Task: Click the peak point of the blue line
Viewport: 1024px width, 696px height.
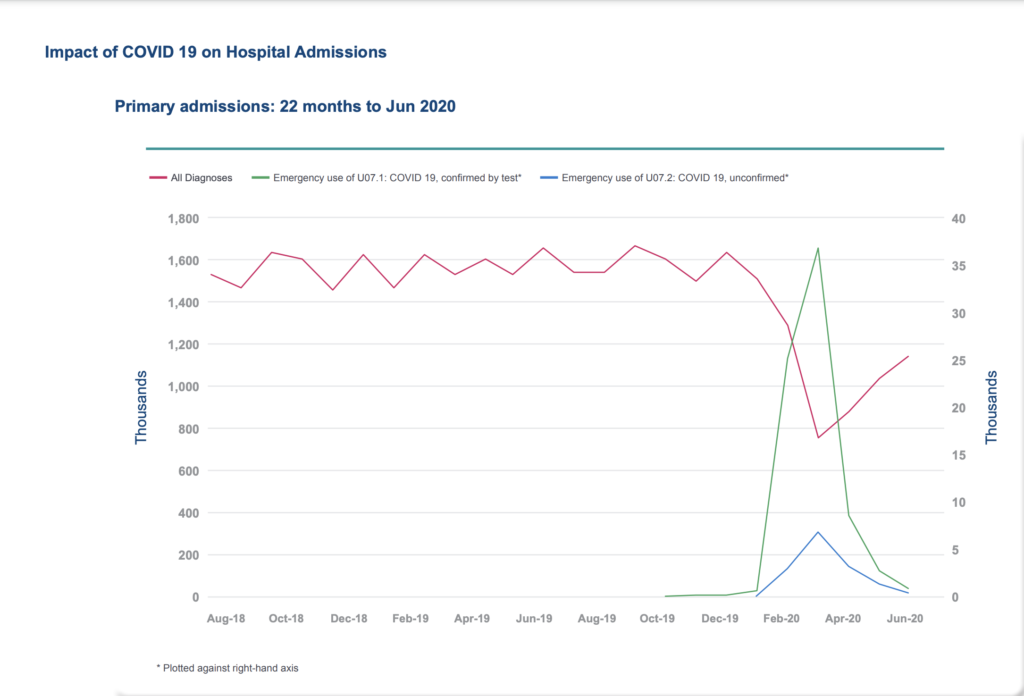Action: click(818, 532)
